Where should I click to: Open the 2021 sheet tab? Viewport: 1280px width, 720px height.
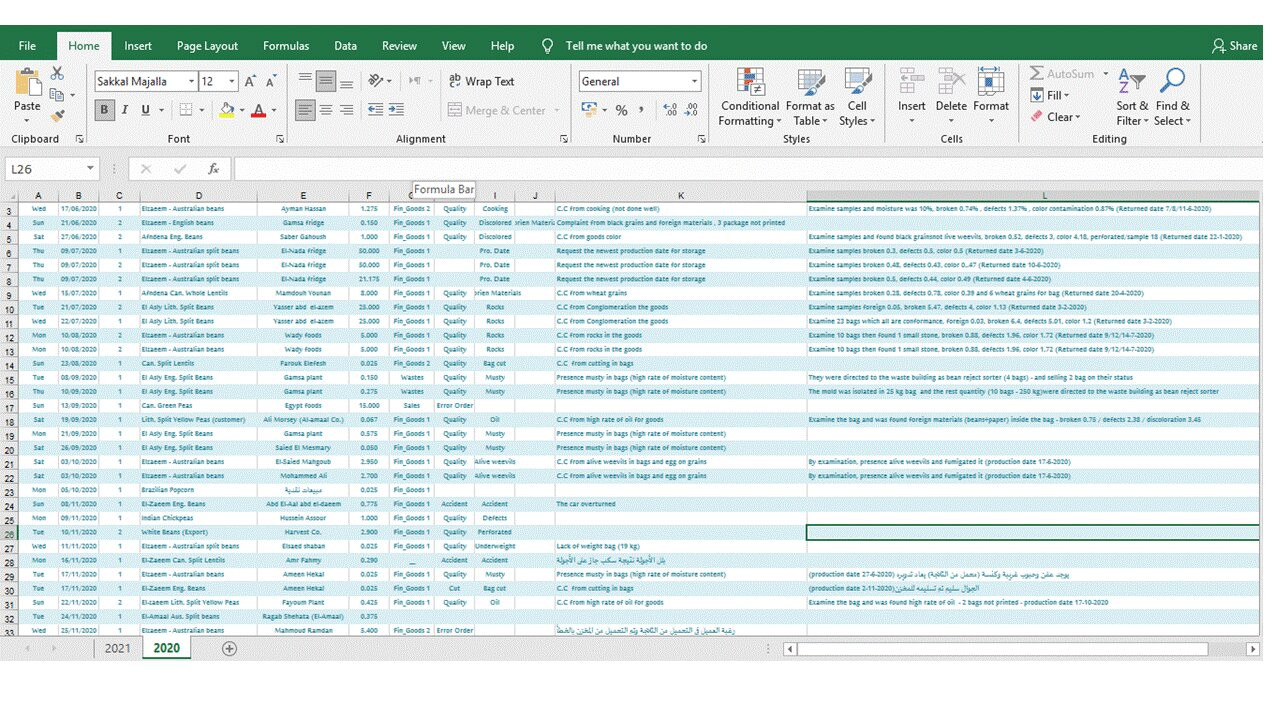point(118,648)
